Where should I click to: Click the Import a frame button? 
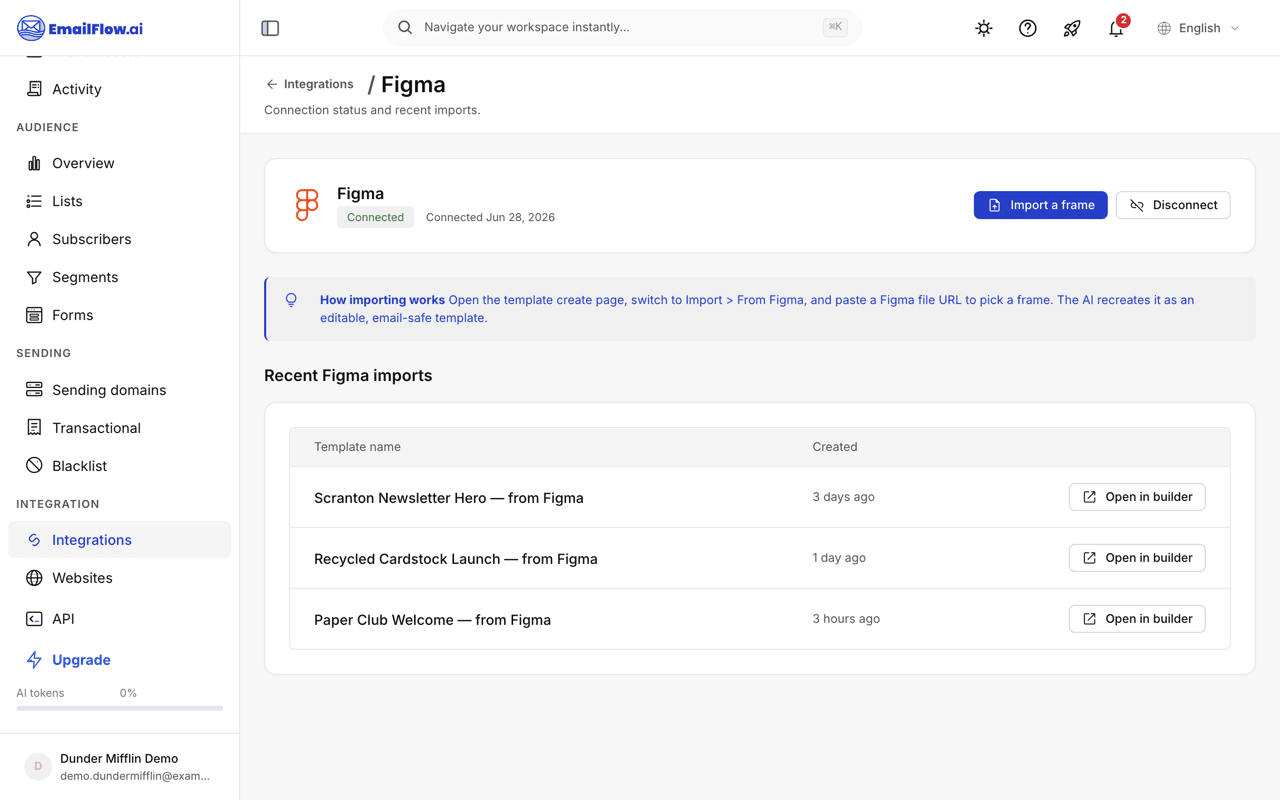tap(1040, 205)
